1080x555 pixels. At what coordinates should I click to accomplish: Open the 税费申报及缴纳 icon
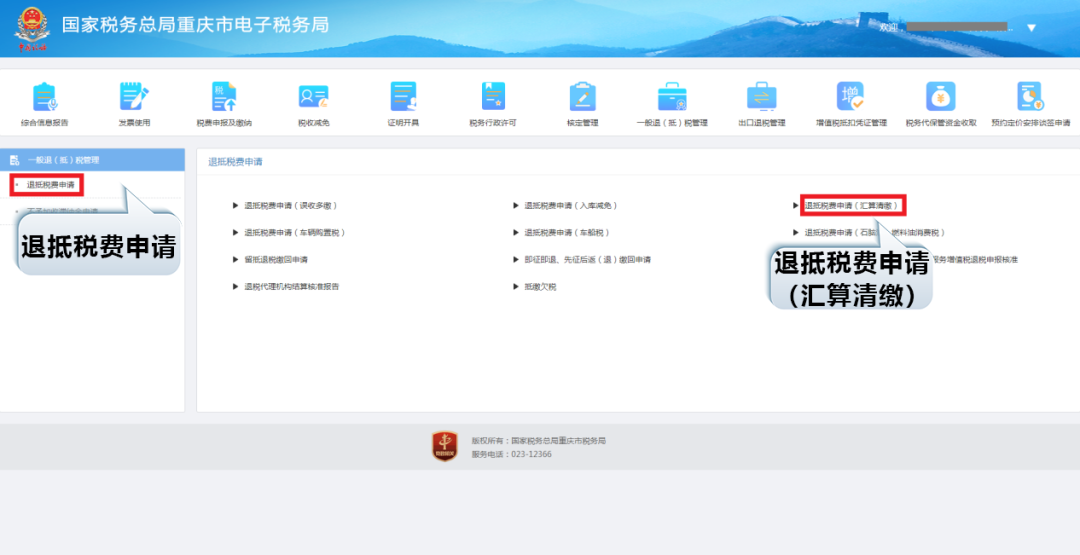[224, 96]
